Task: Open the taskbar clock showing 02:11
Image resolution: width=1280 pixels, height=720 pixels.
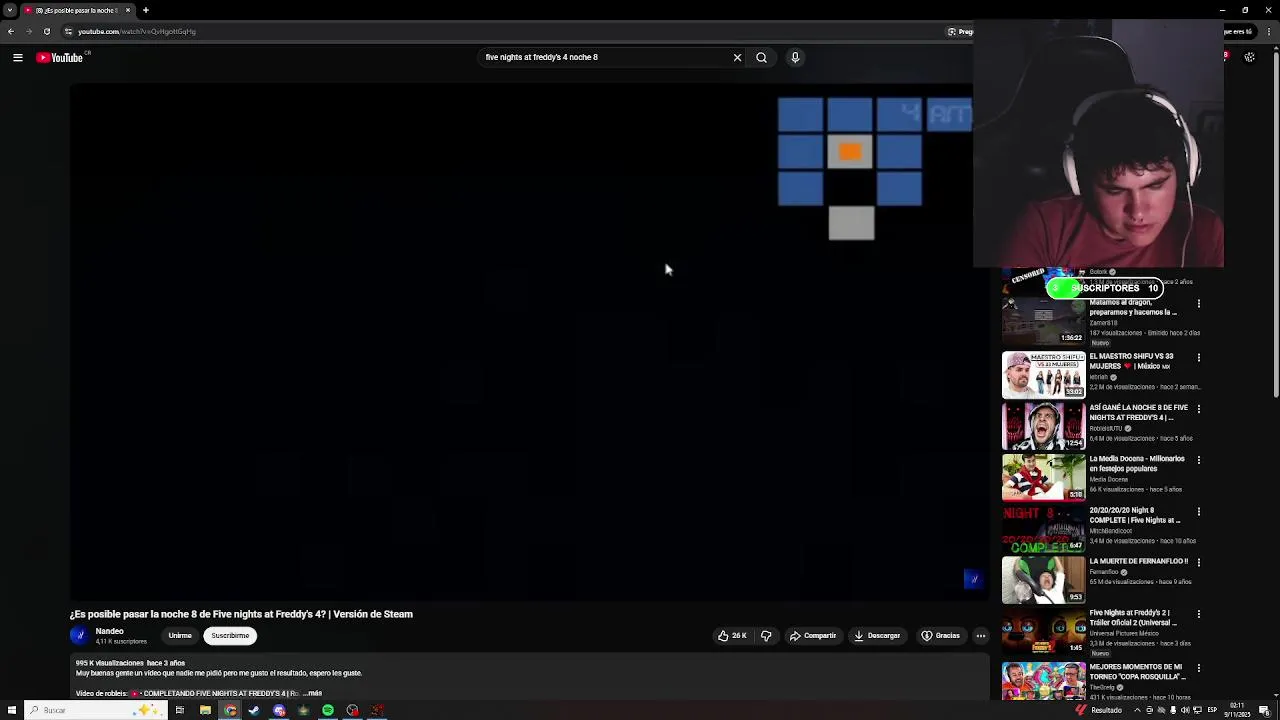Action: tap(1238, 711)
